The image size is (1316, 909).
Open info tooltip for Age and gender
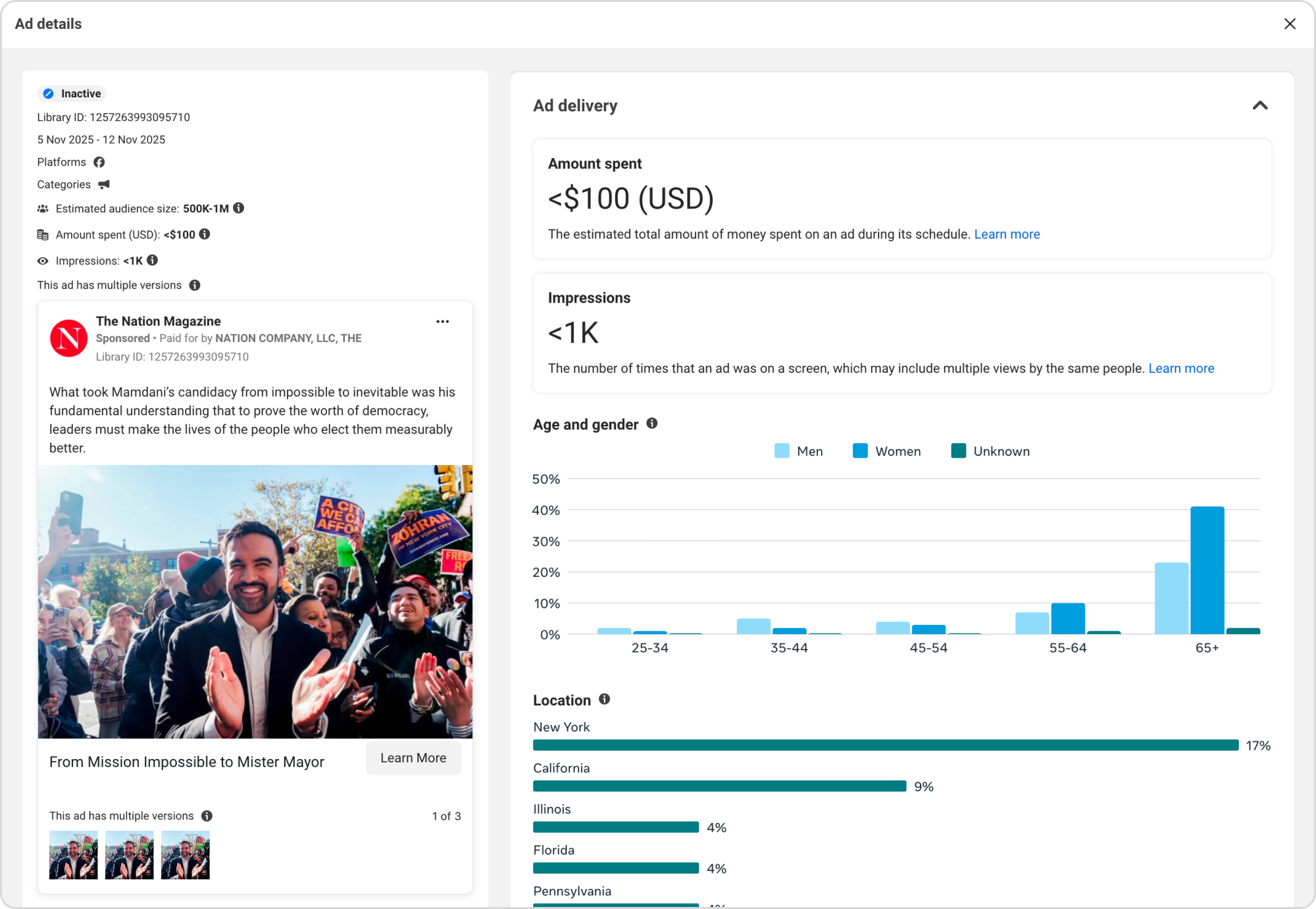pyautogui.click(x=651, y=424)
